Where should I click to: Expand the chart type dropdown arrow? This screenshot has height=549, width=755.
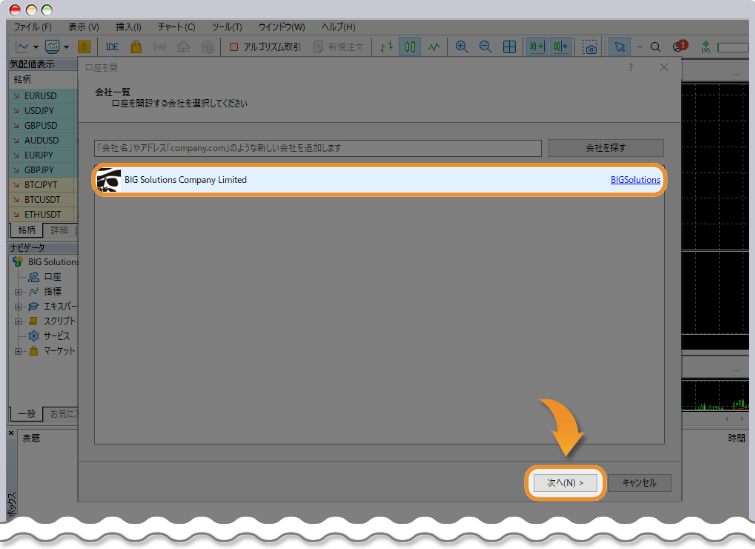(x=36, y=47)
